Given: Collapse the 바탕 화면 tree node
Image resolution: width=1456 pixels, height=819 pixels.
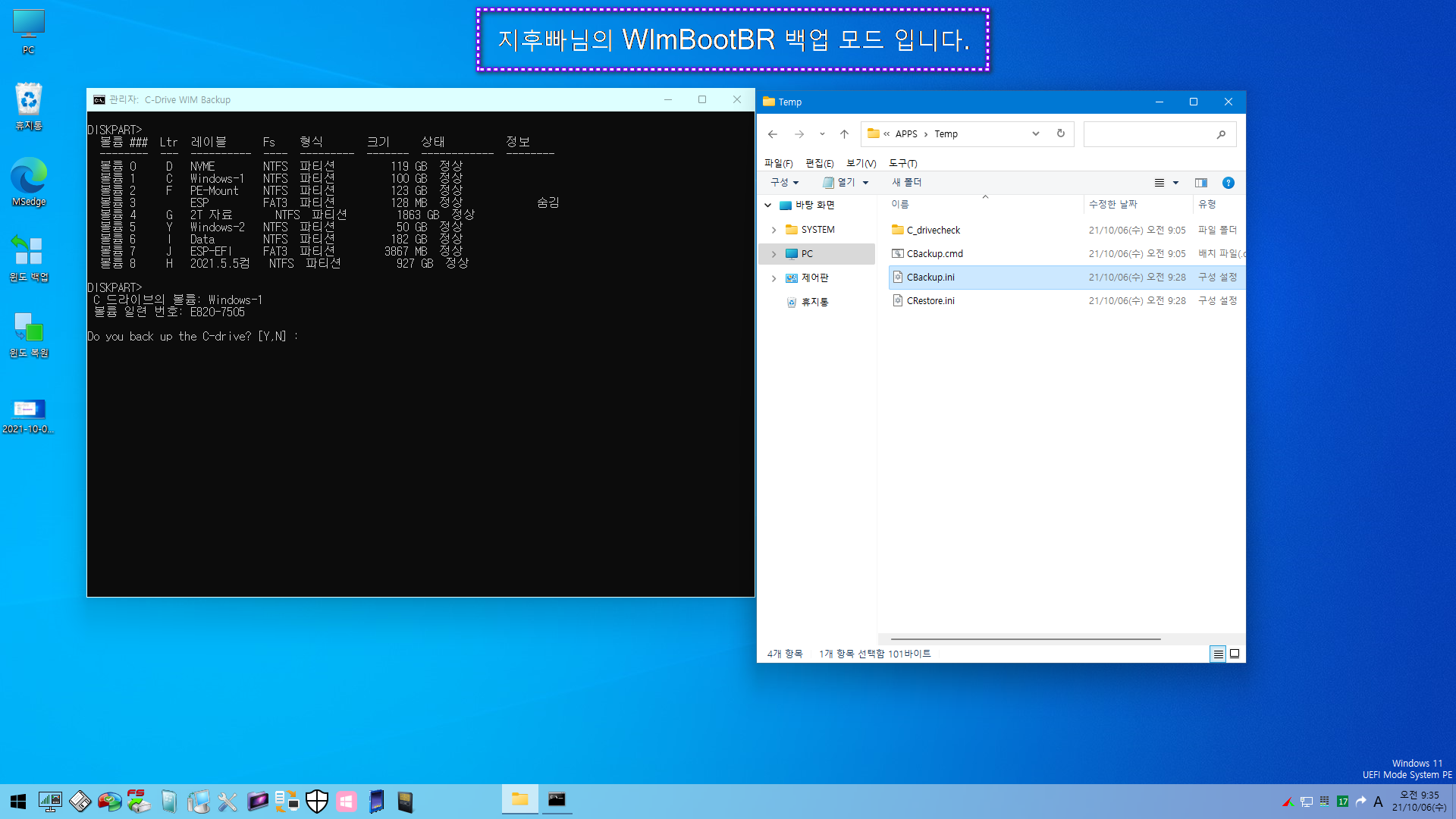Looking at the screenshot, I should coord(768,206).
